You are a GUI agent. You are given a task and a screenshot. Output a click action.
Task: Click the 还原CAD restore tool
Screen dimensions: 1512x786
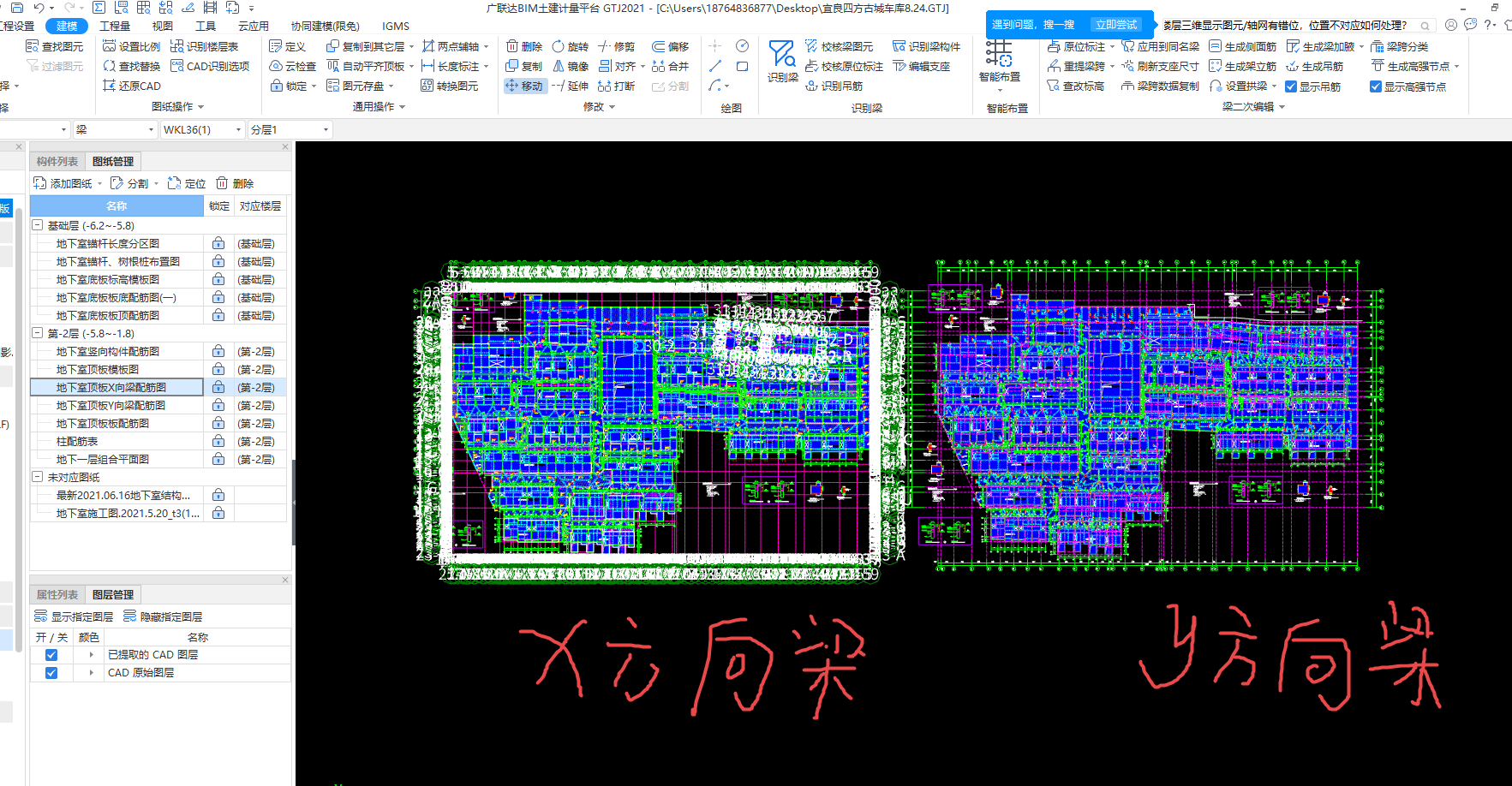coord(131,86)
